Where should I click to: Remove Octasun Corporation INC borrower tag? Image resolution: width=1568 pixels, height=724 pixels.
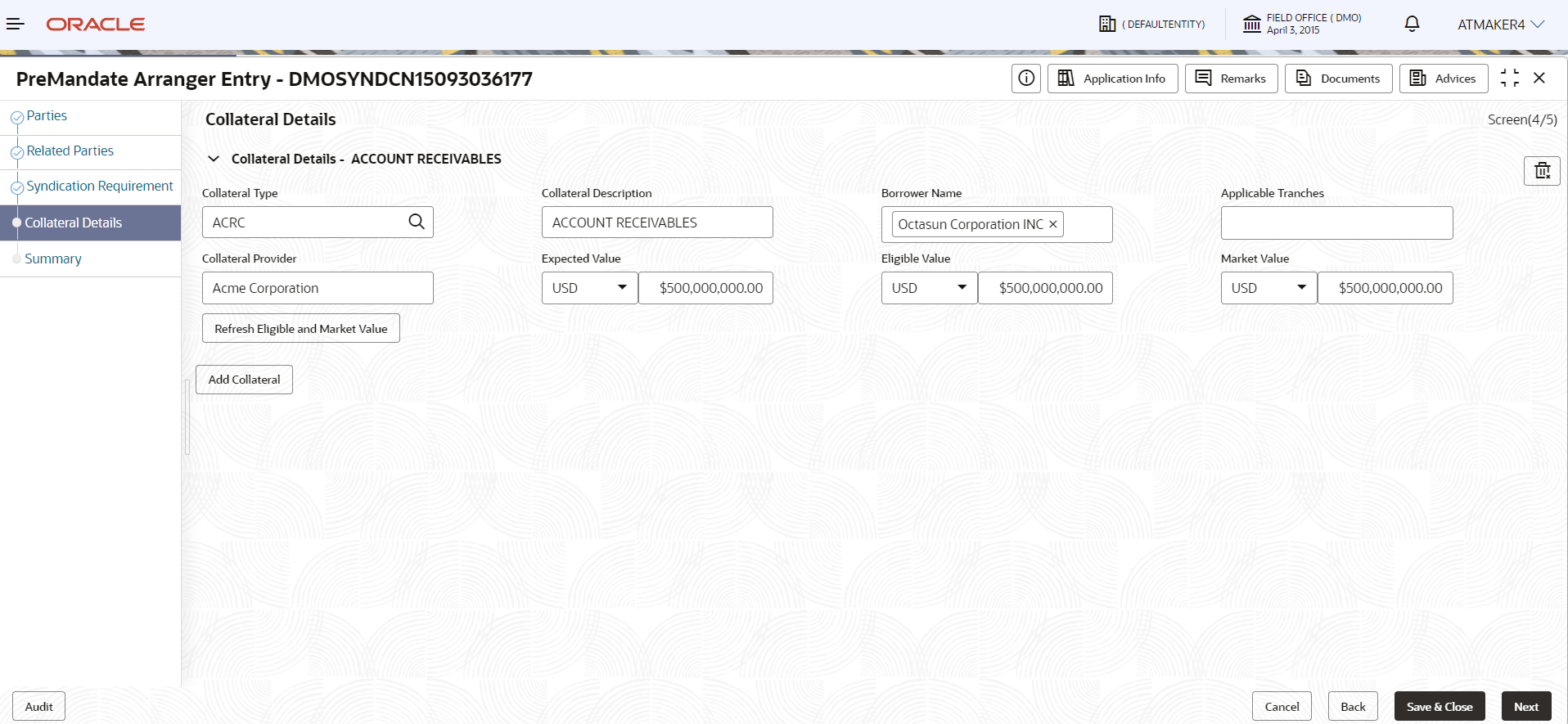pos(1053,224)
